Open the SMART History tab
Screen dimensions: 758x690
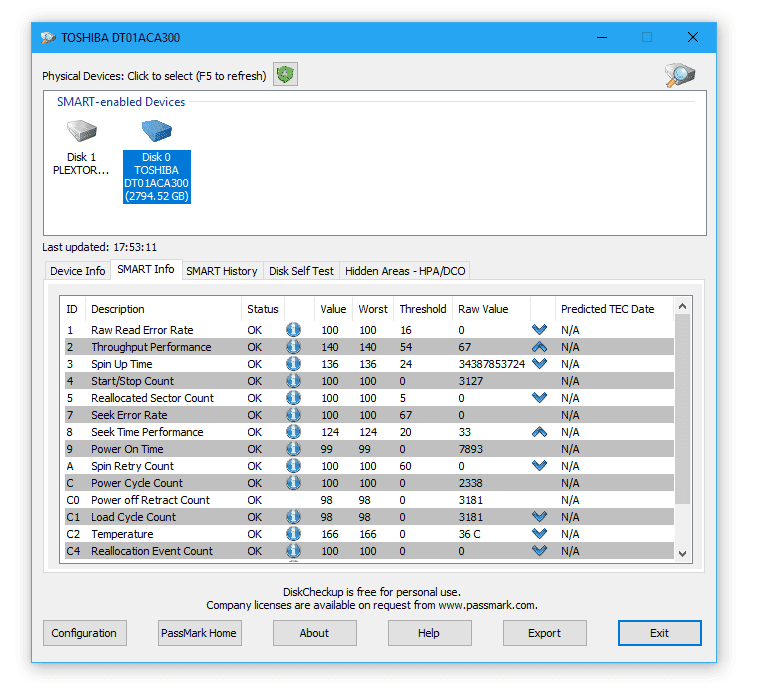click(222, 271)
